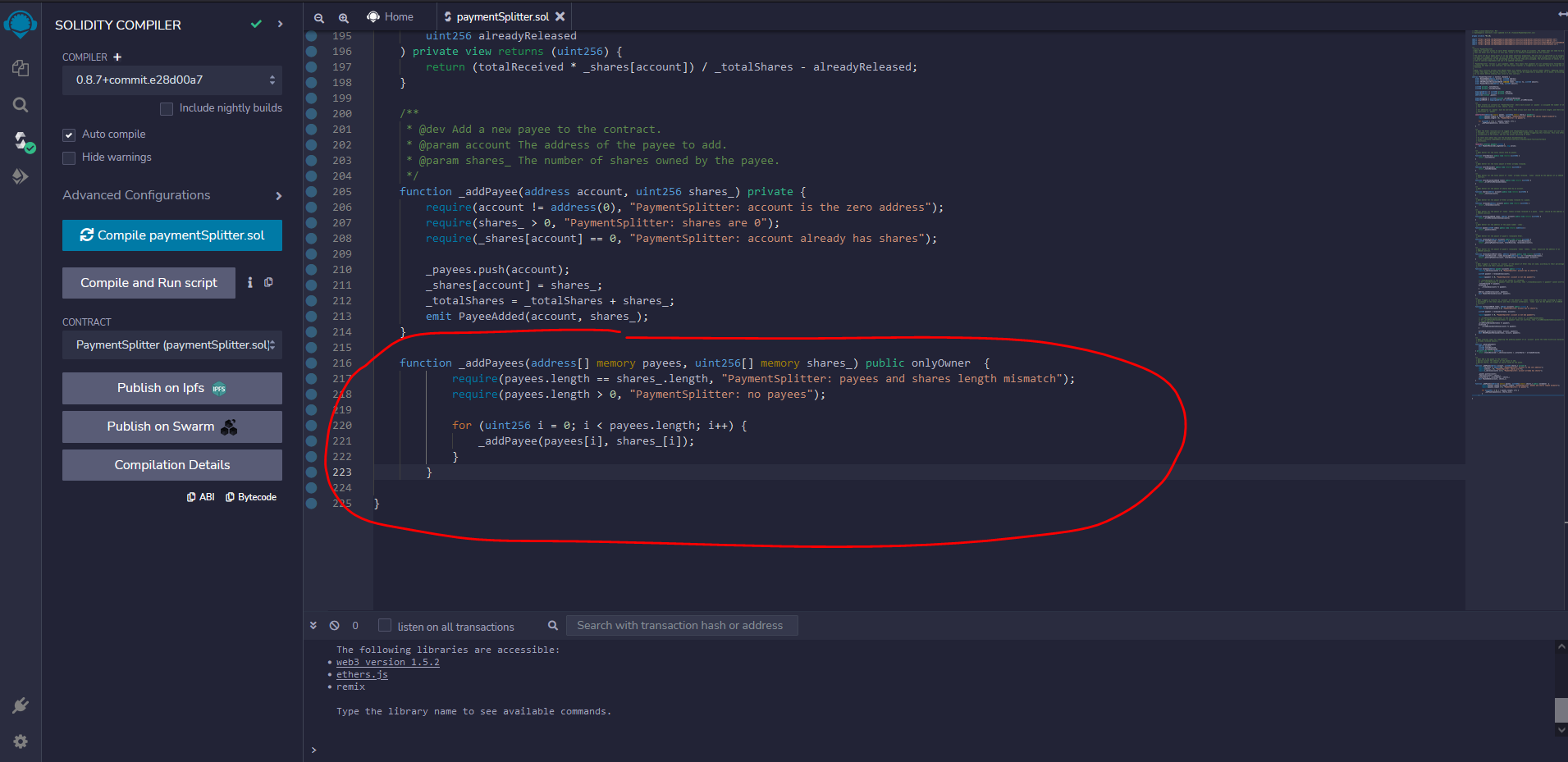Click the terminal search magnifier icon
The width and height of the screenshot is (1568, 762).
coord(553,626)
